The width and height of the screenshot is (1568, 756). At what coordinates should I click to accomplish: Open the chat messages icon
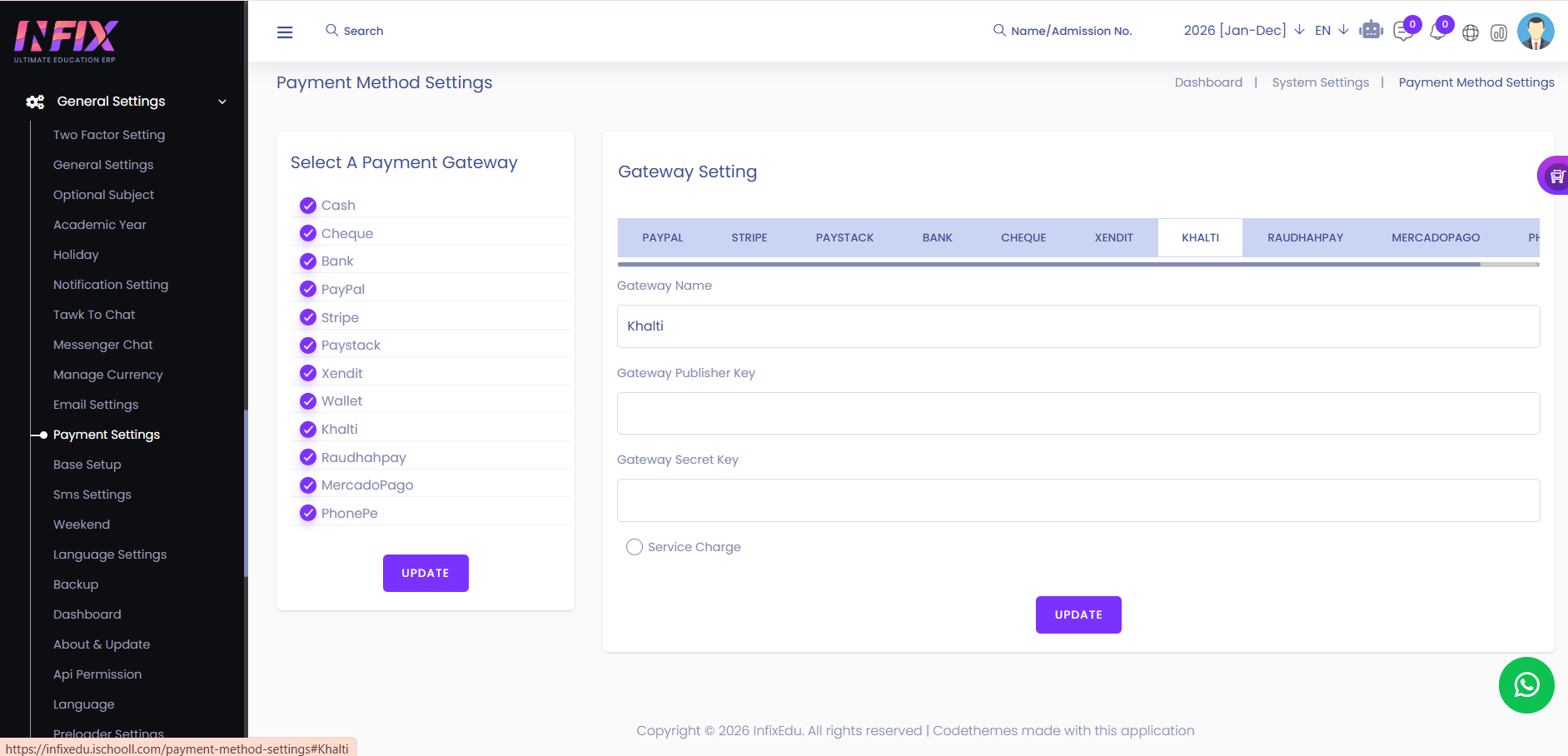pos(1403,32)
